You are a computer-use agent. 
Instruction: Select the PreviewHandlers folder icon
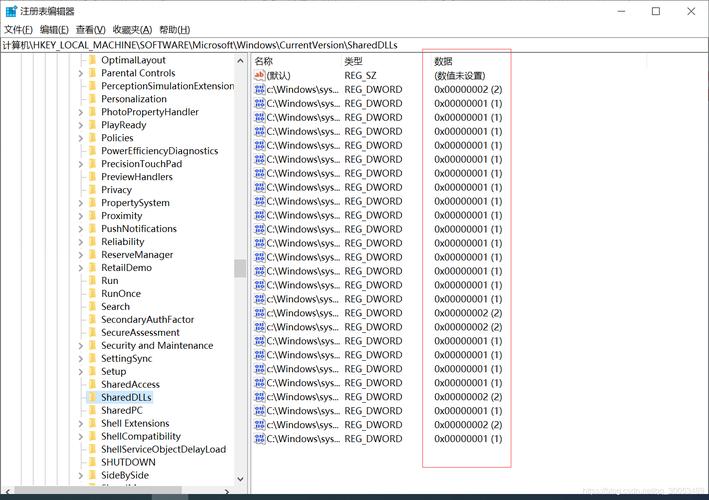[x=93, y=177]
